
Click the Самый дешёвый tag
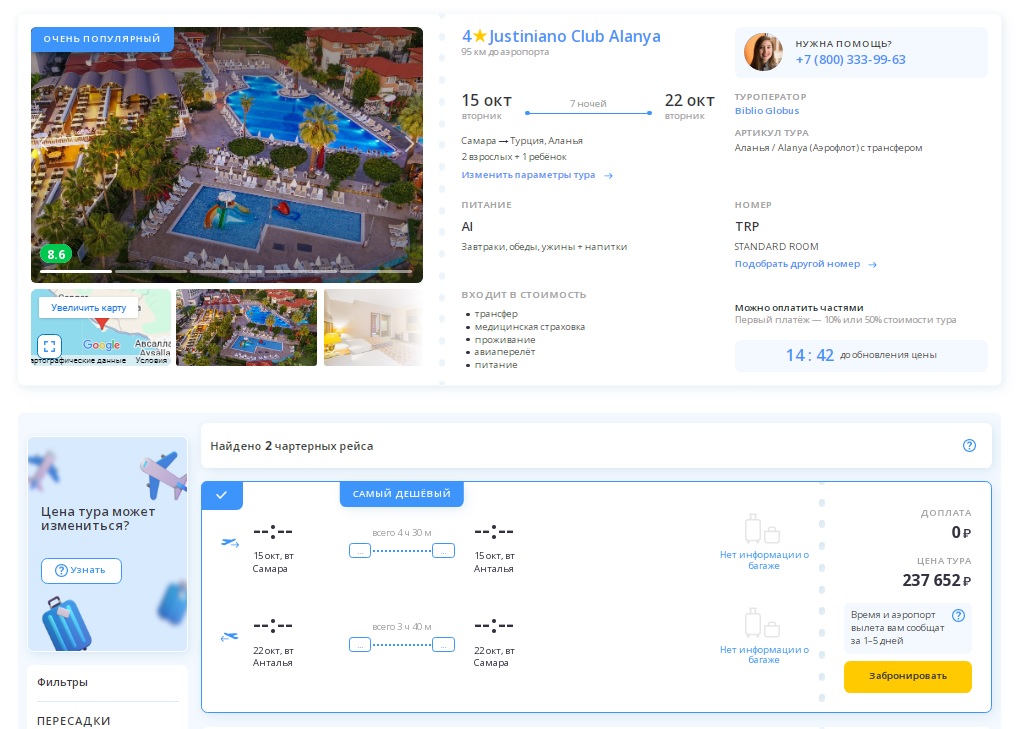point(401,494)
